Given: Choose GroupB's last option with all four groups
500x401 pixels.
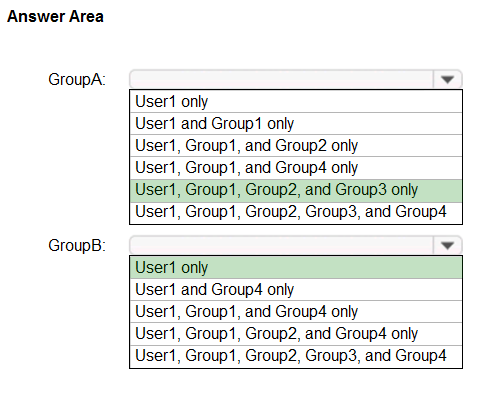Looking at the screenshot, I should (x=296, y=356).
